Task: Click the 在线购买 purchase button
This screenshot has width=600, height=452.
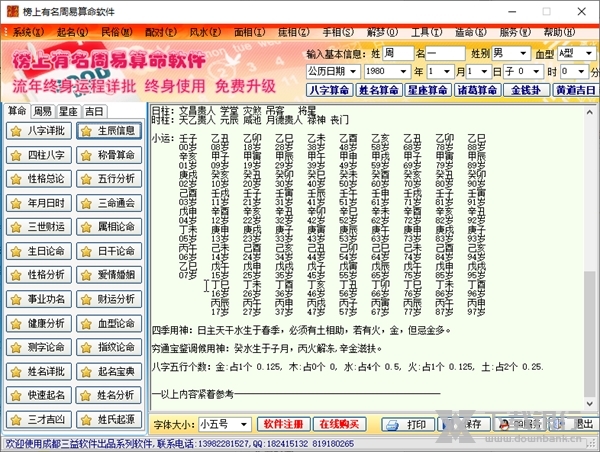Action: pos(339,424)
